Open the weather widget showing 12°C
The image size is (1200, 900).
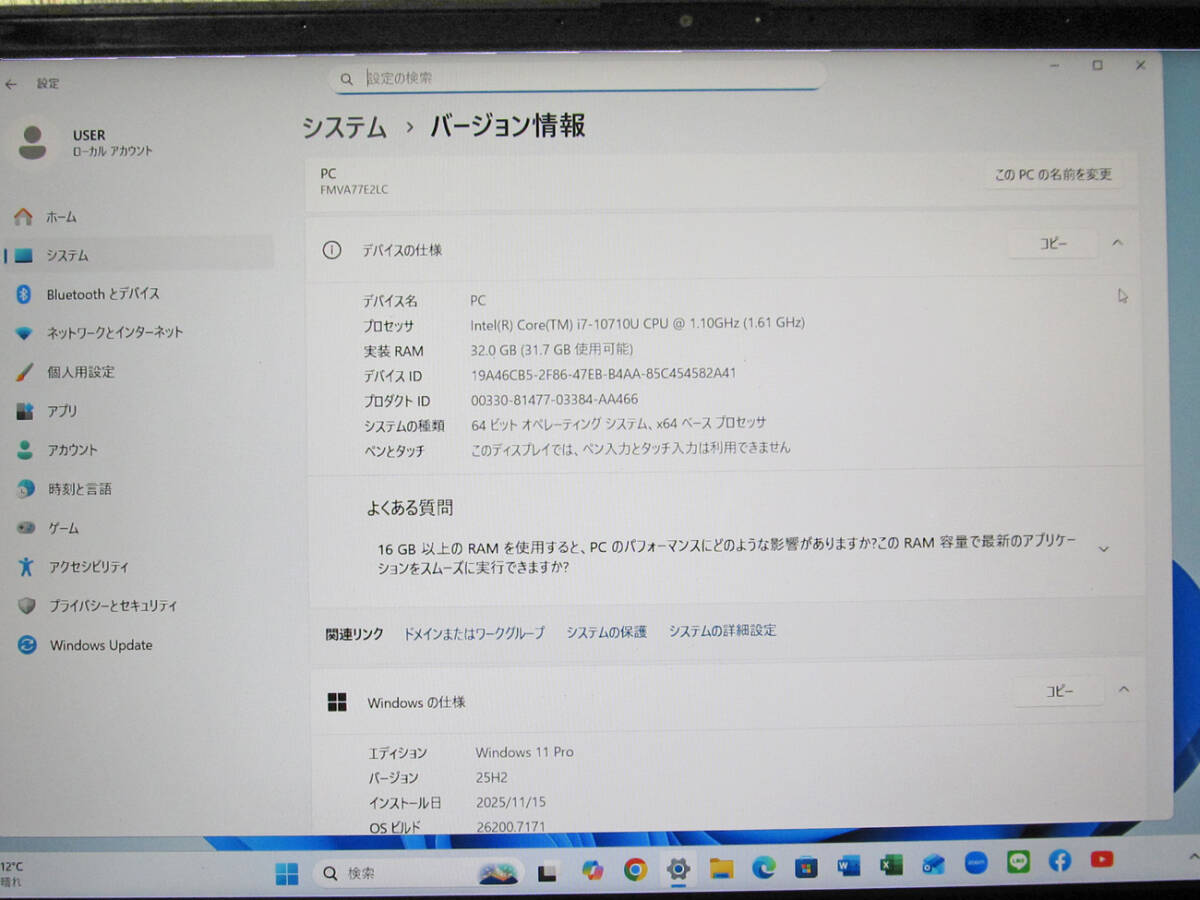(x=14, y=874)
